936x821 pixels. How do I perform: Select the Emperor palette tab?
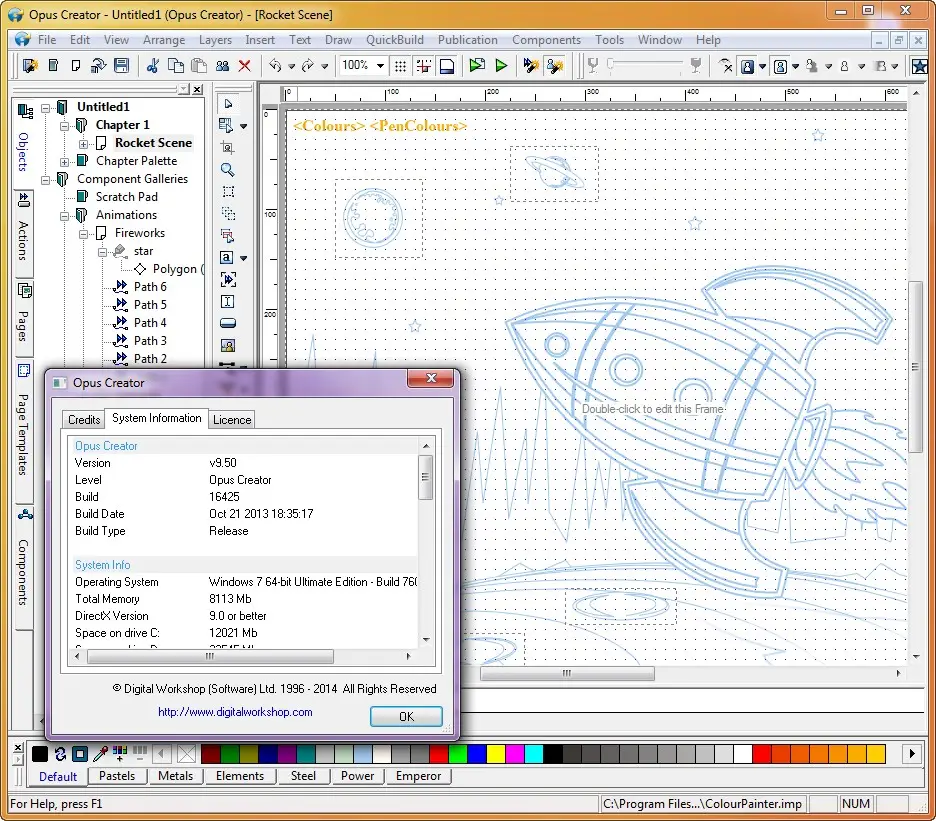click(418, 776)
